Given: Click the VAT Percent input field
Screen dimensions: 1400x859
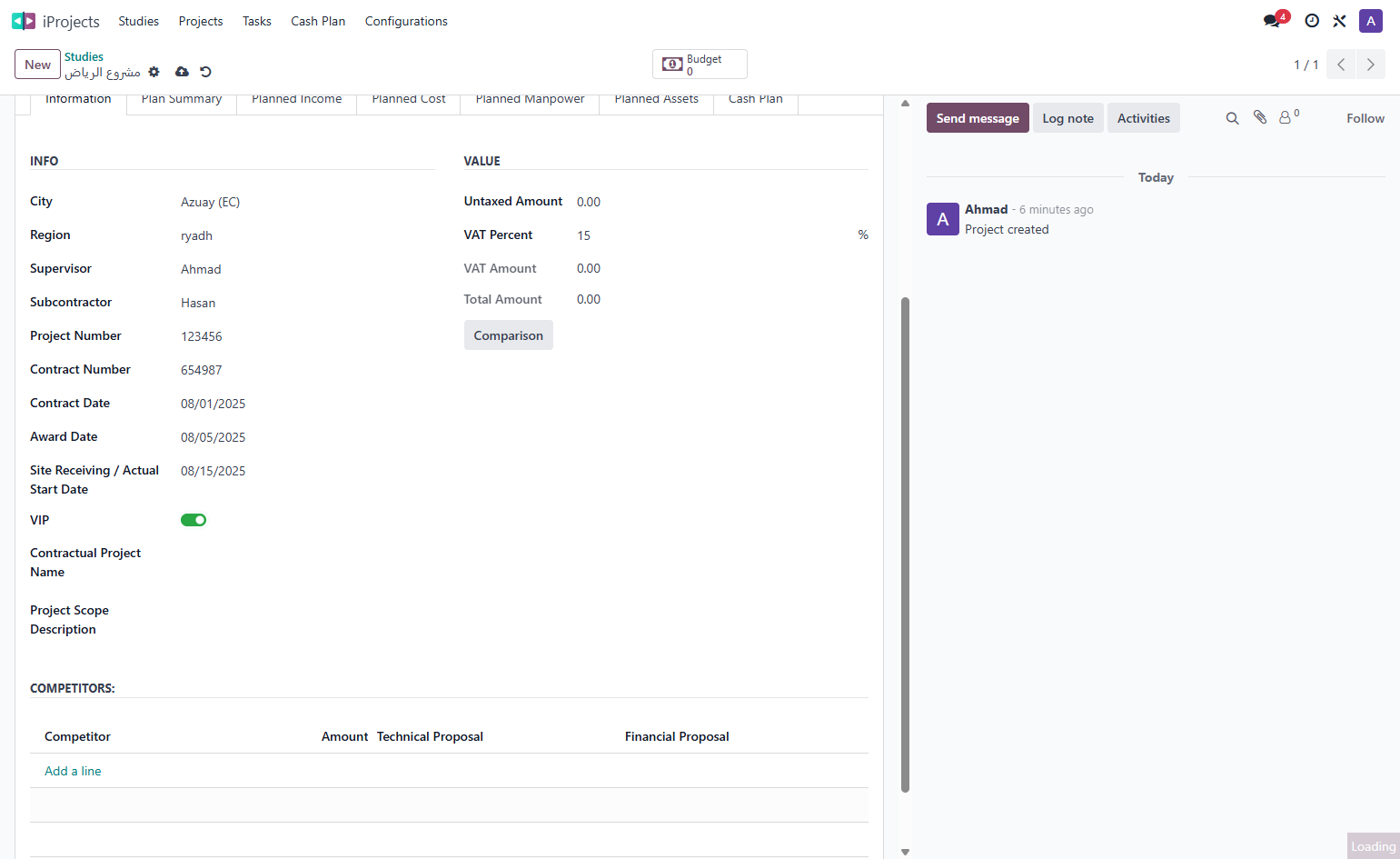Looking at the screenshot, I should 713,235.
